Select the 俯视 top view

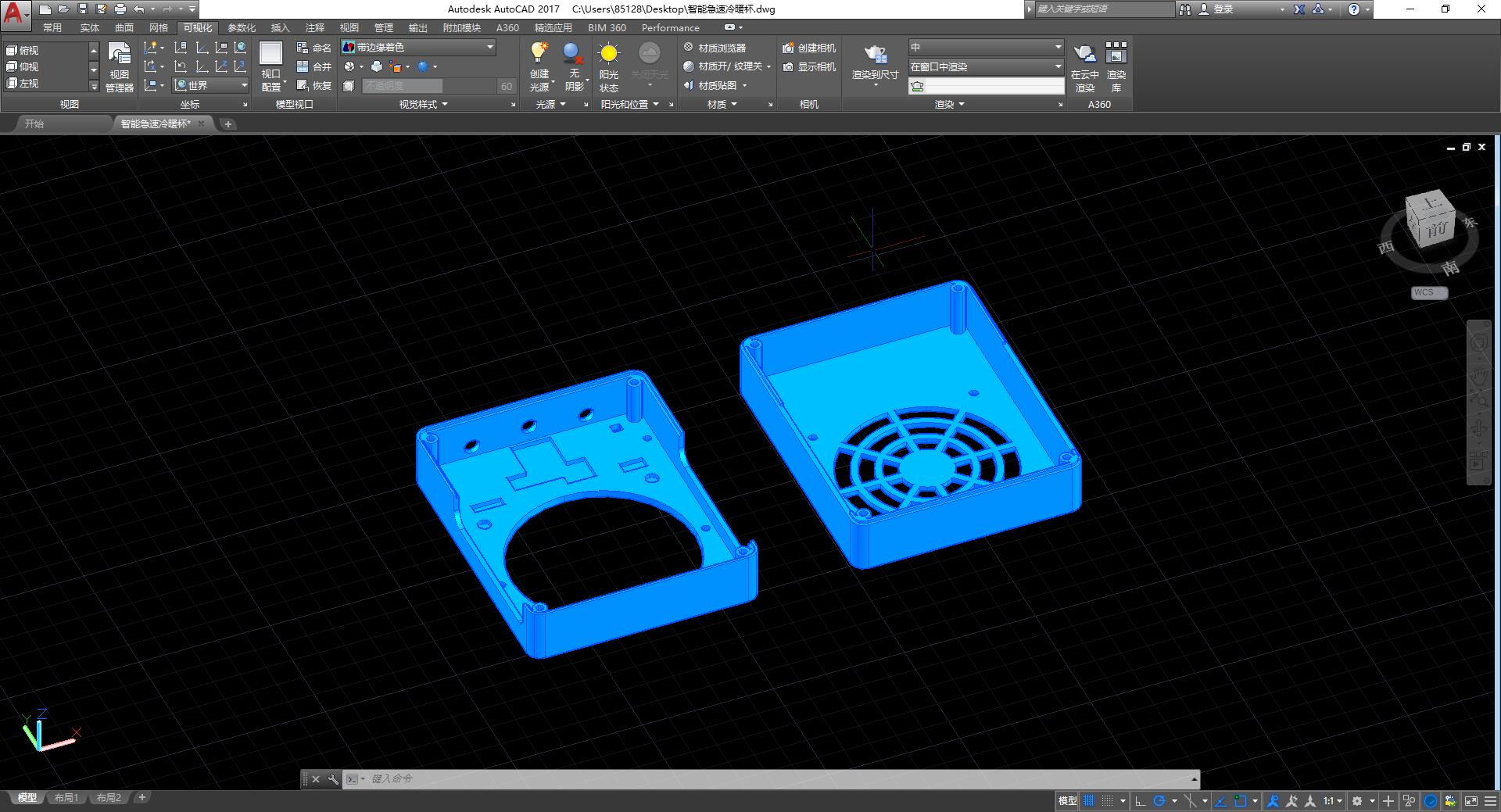coord(23,50)
